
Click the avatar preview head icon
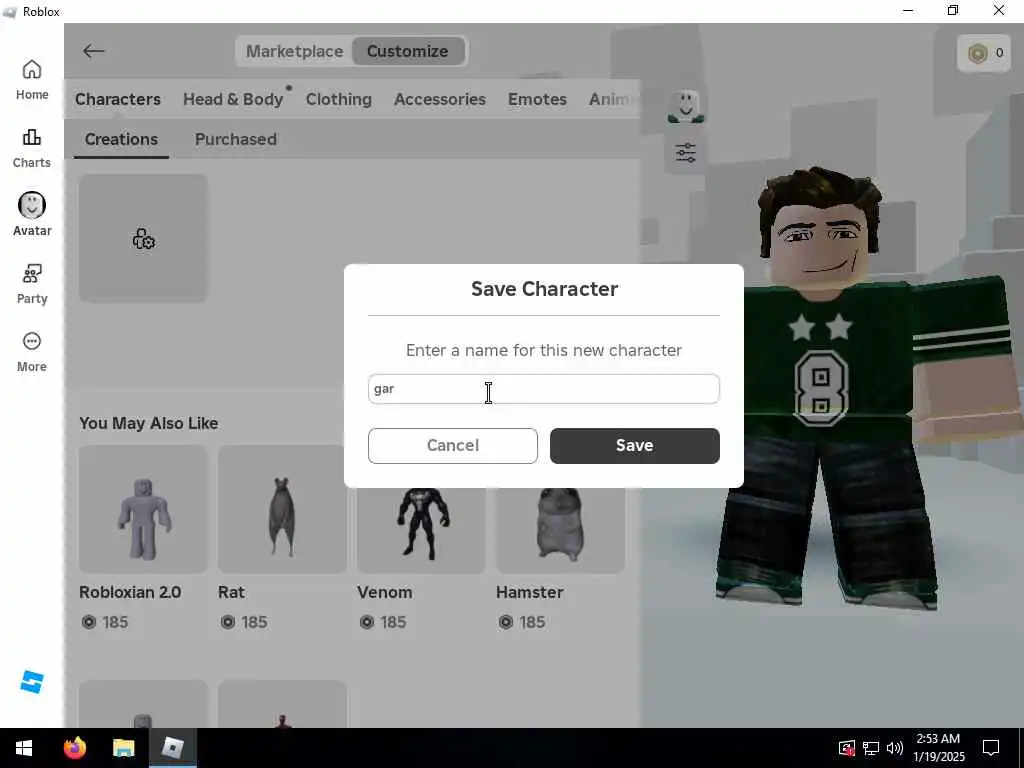(686, 107)
